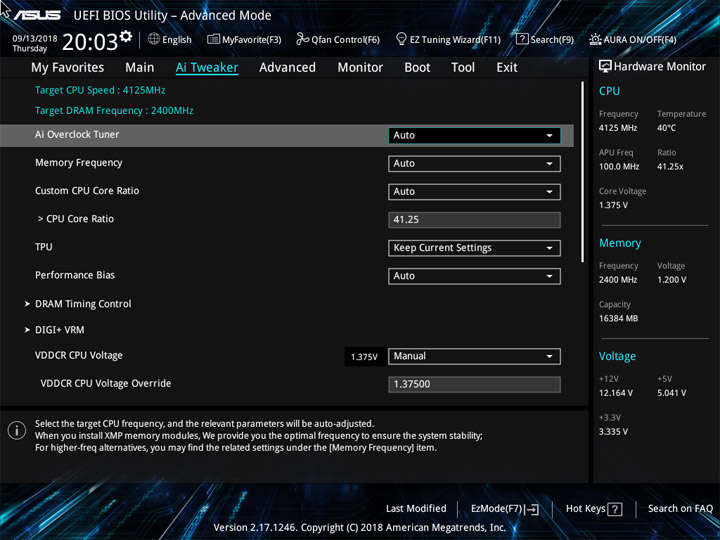This screenshot has width=720, height=540.
Task: Click the Core Voltage 1.375 V value
Action: (613, 205)
